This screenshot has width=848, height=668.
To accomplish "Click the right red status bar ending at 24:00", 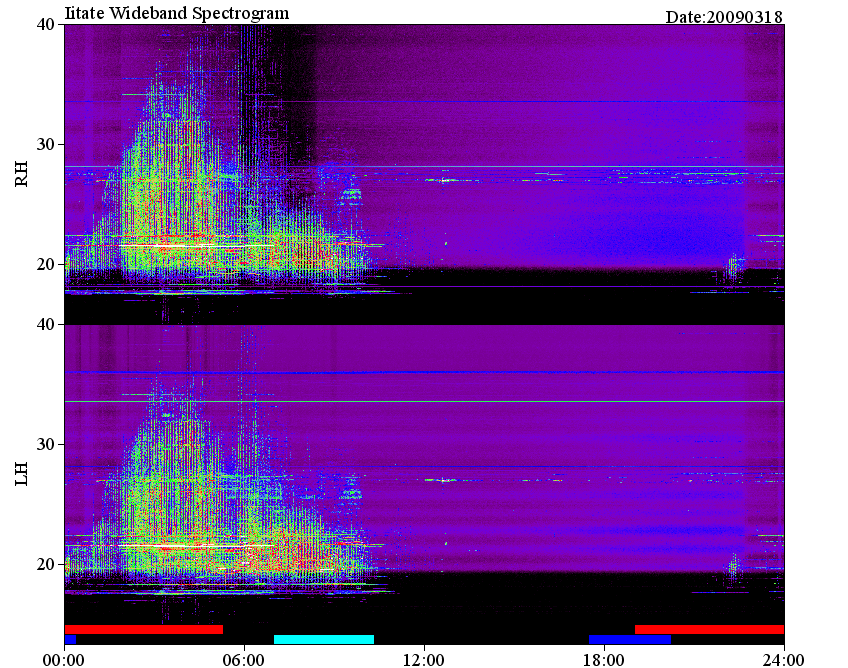I will pos(710,630).
